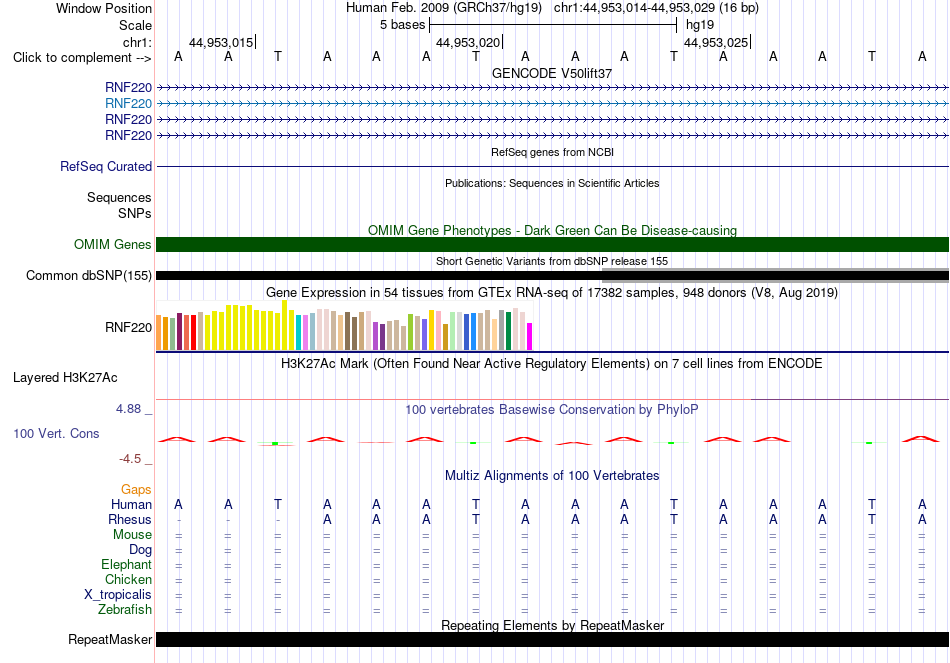Click the H3K27Ac Mark track title
The height and width of the screenshot is (663, 950).
coord(552,364)
